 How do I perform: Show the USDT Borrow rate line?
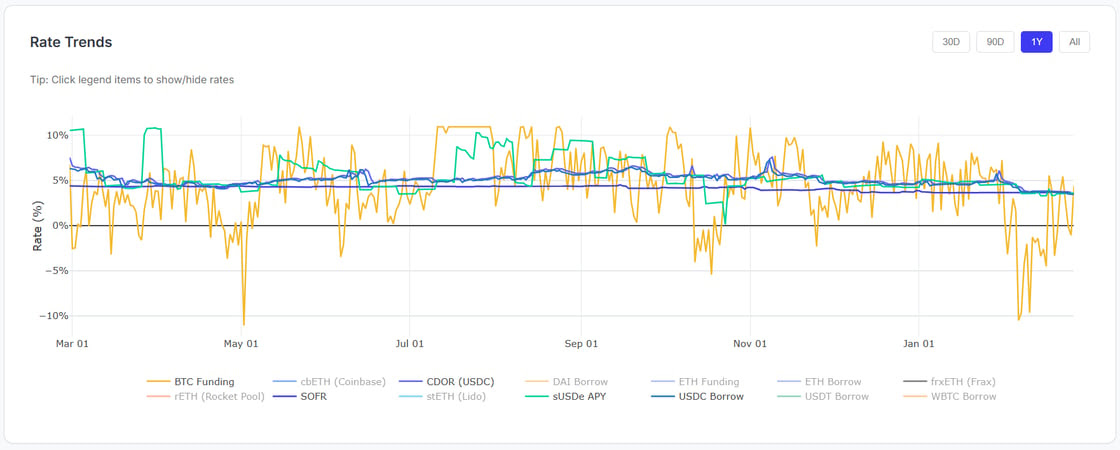pyautogui.click(x=836, y=396)
